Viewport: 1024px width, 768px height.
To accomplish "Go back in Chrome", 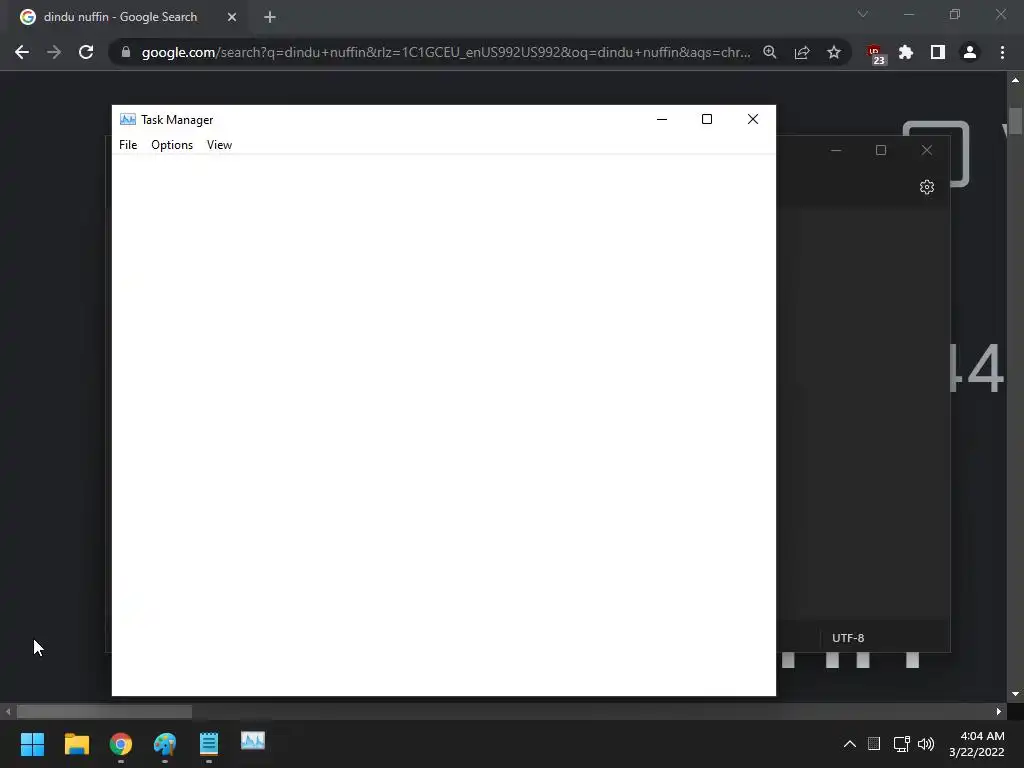I will click(22, 52).
